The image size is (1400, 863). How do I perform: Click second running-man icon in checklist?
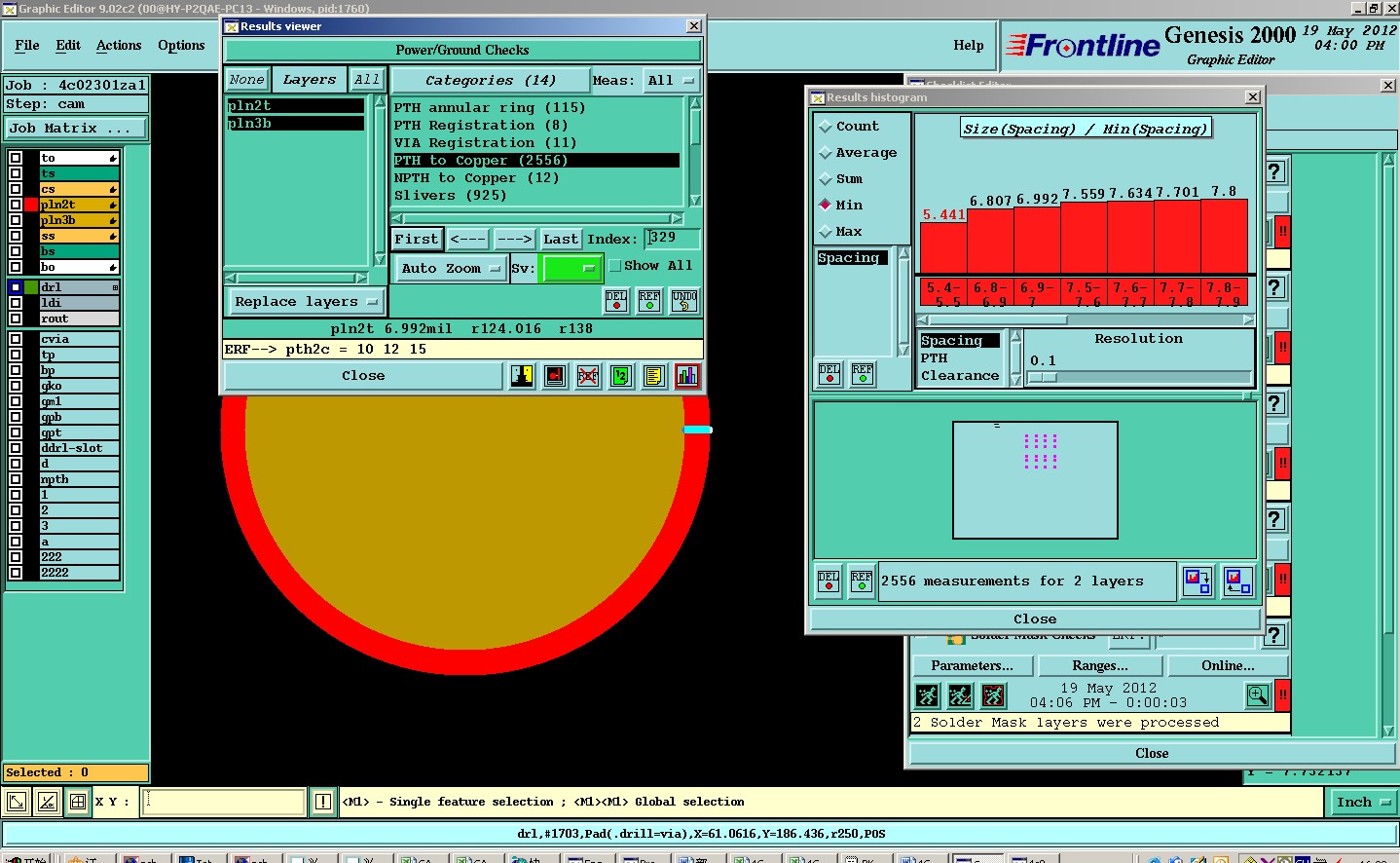[x=960, y=695]
